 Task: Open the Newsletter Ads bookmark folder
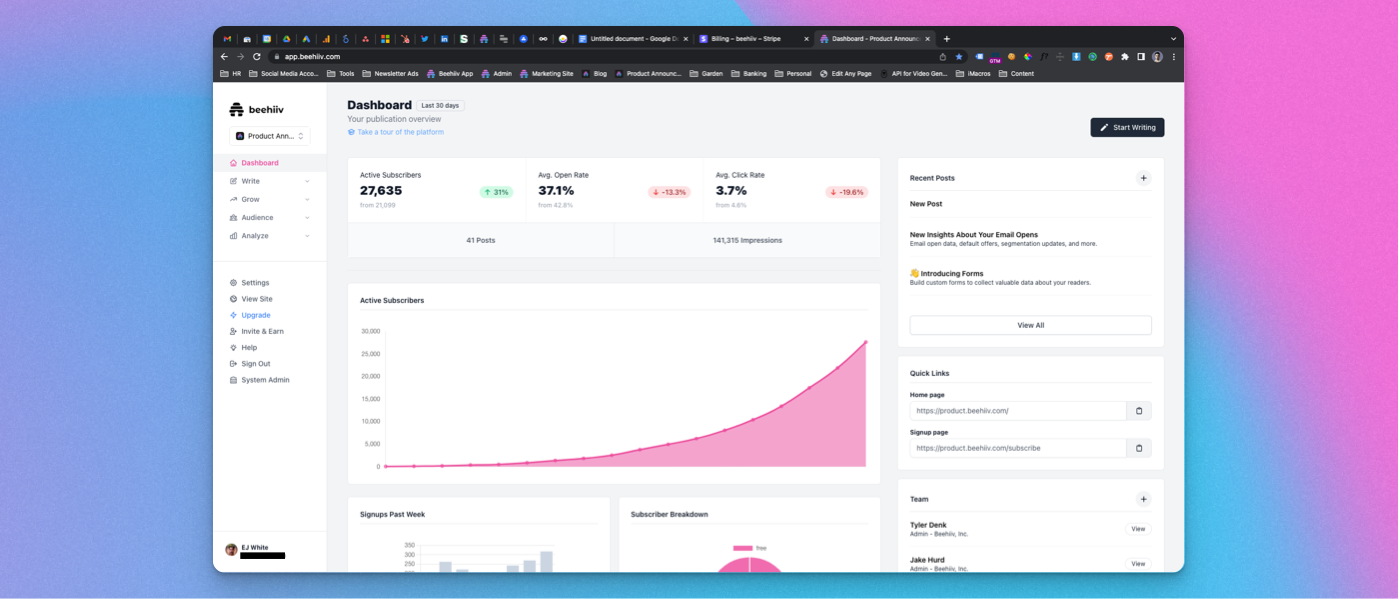[391, 73]
